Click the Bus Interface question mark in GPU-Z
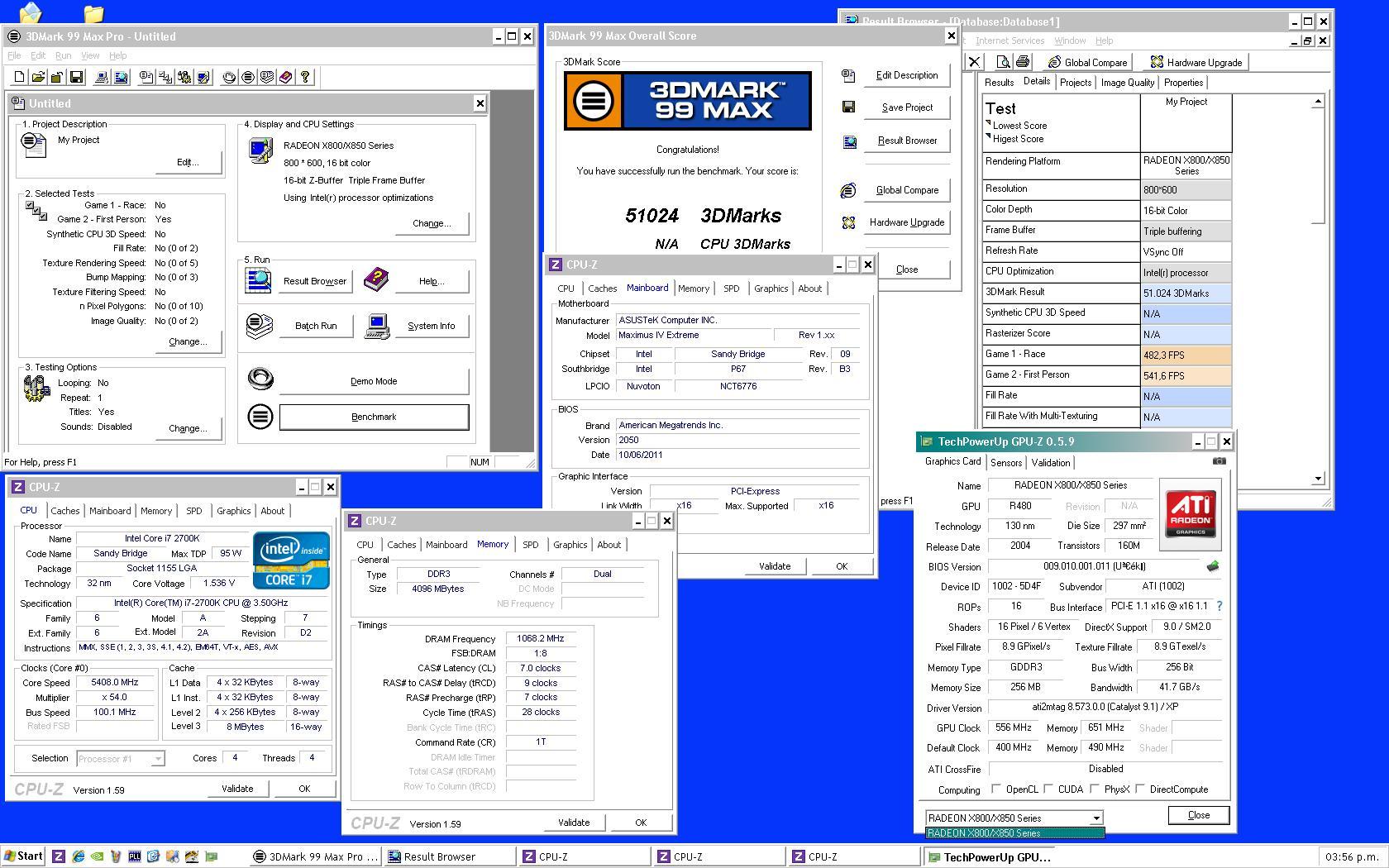1389x868 pixels. coord(1220,606)
